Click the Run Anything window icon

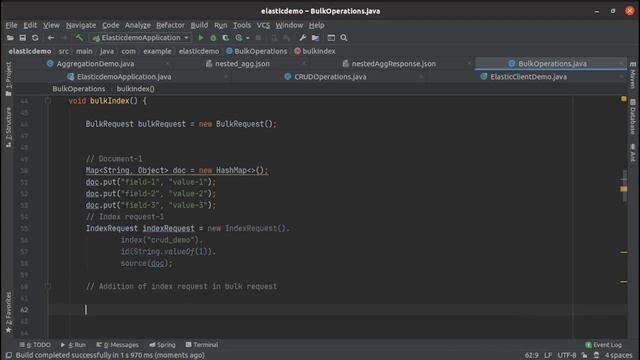point(331,38)
